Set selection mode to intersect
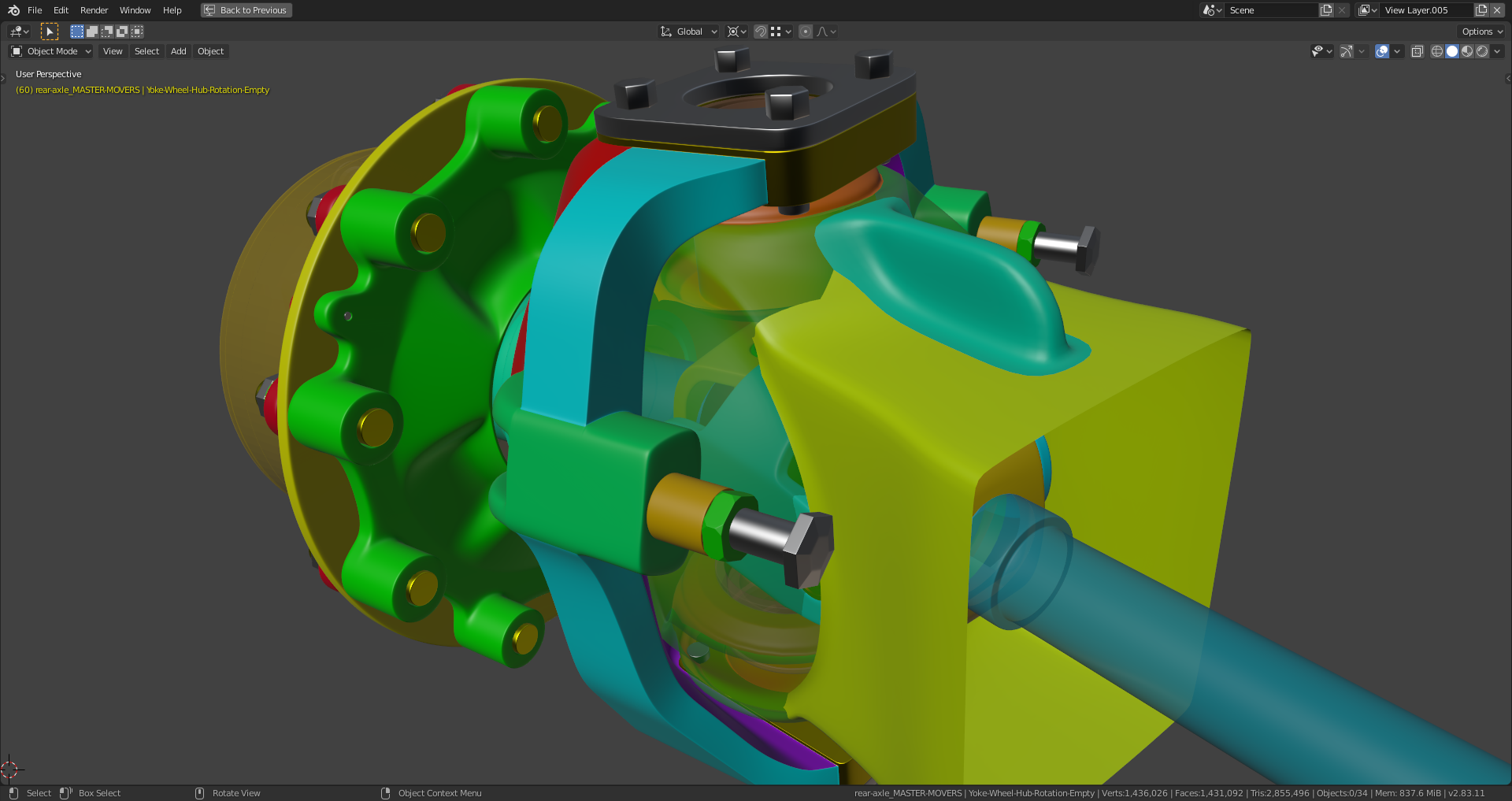The image size is (1512, 801). (137, 32)
